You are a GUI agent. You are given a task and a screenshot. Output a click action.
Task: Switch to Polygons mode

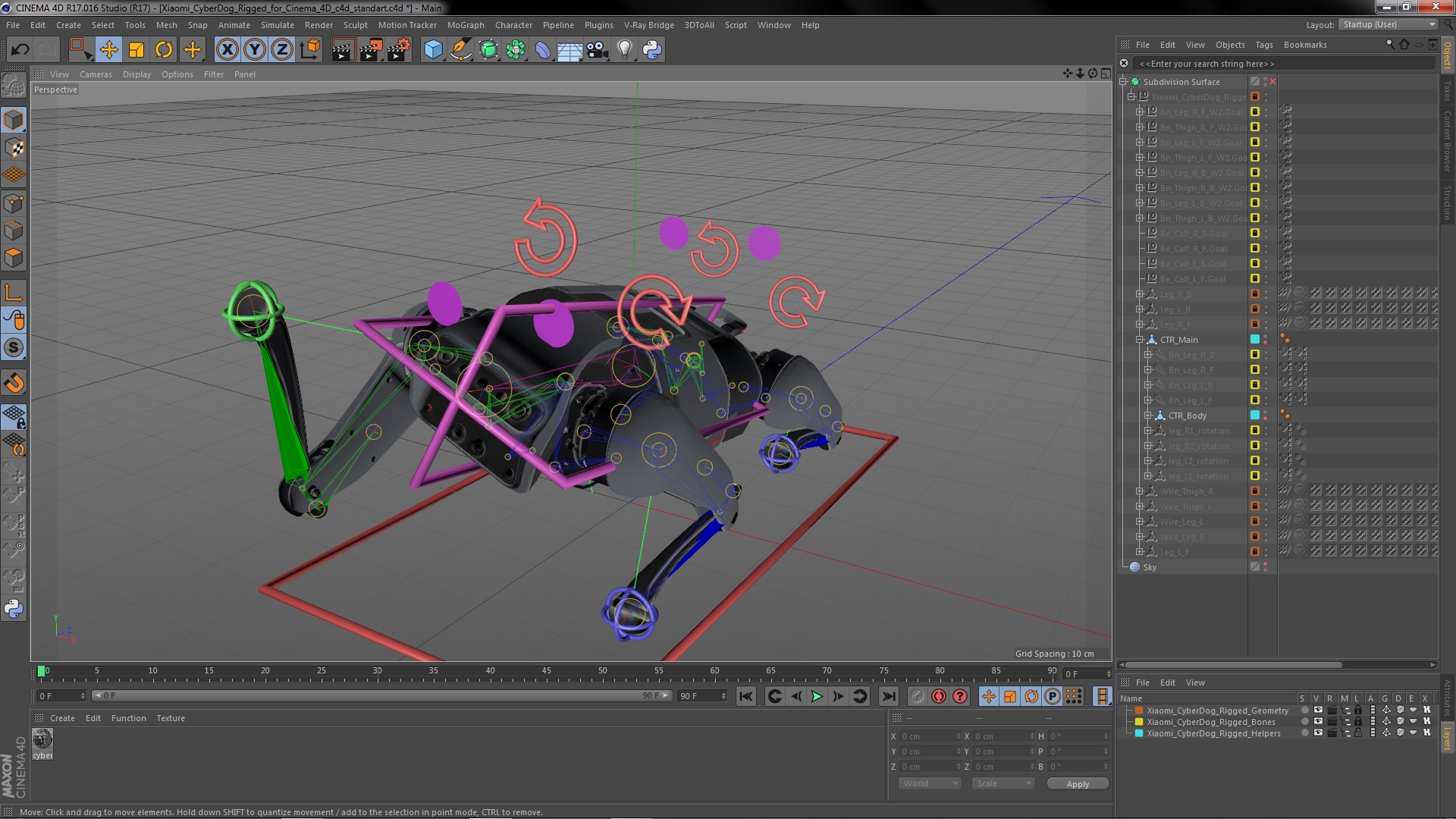14,258
